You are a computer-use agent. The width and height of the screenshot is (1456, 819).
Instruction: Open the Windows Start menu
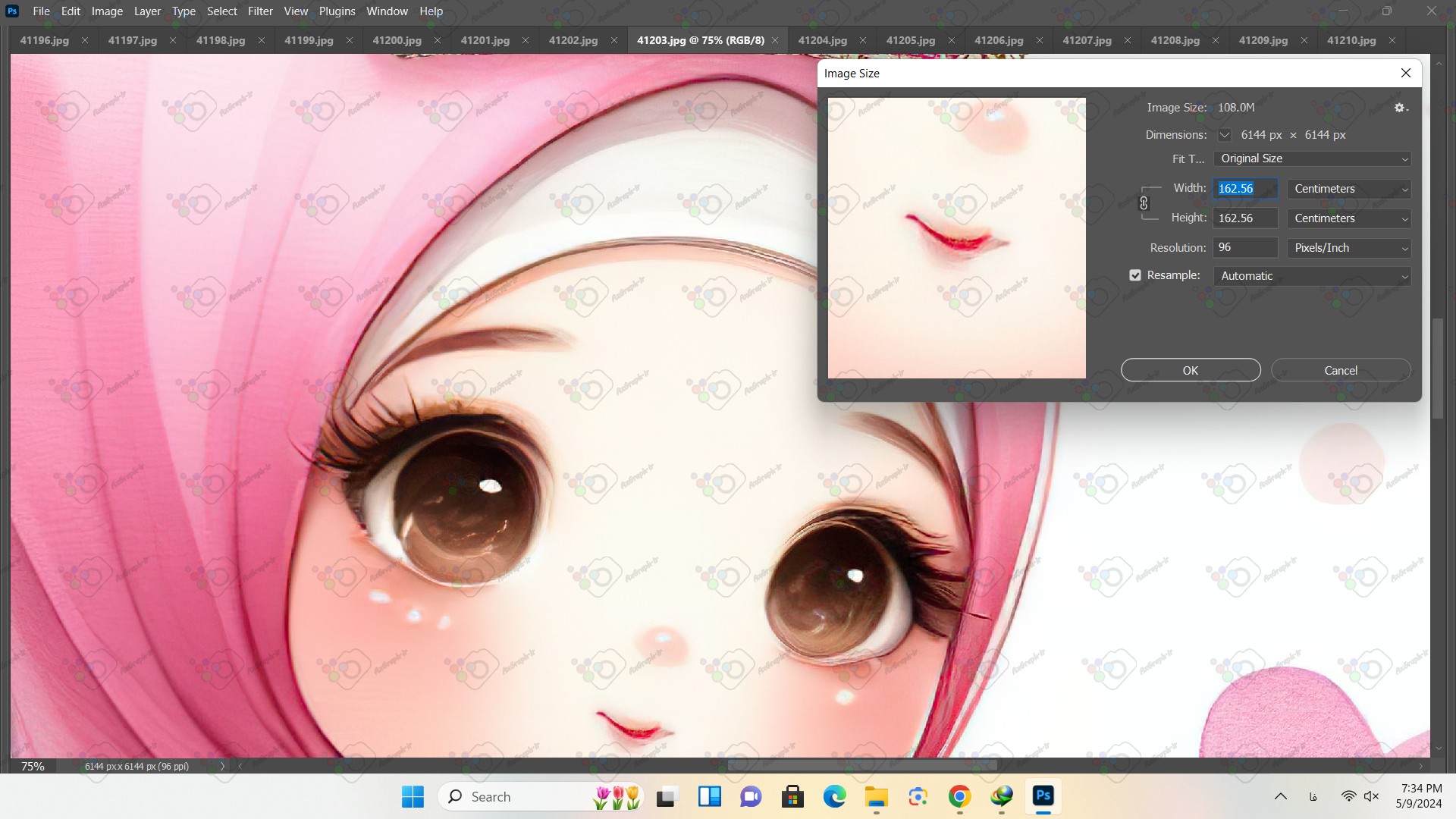tap(413, 796)
